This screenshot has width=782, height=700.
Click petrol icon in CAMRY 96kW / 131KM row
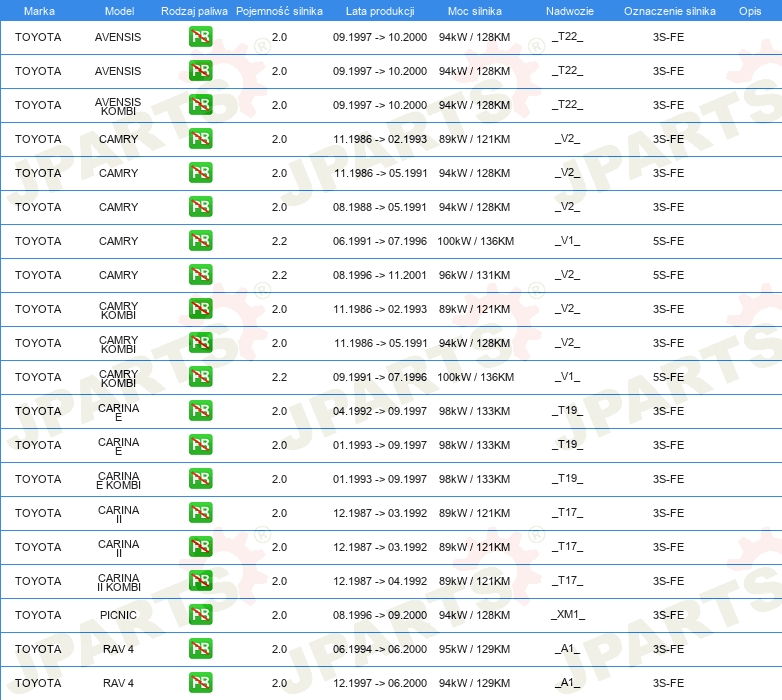click(200, 274)
